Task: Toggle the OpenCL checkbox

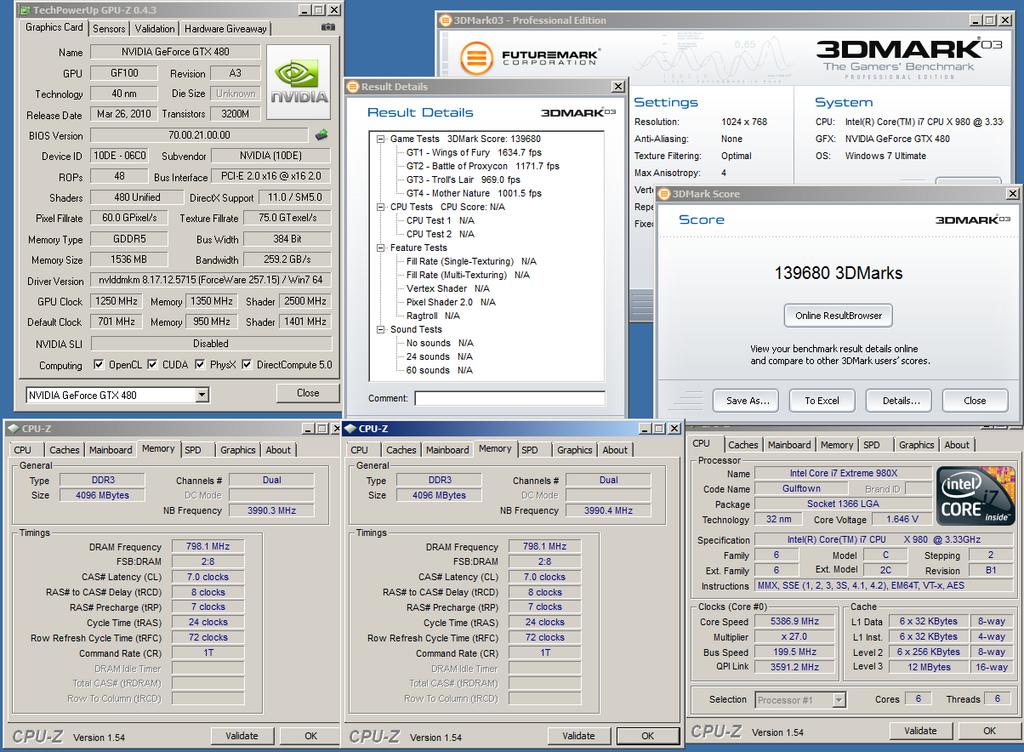Action: click(98, 364)
